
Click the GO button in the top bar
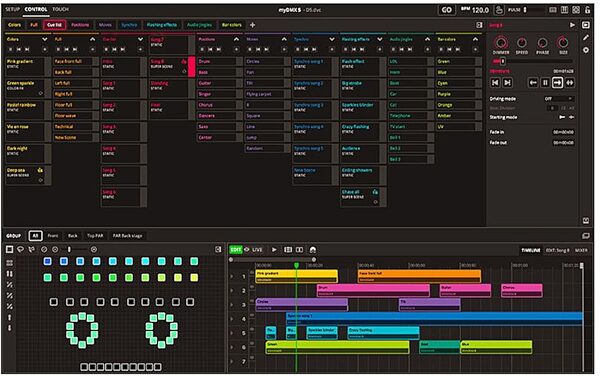(447, 10)
